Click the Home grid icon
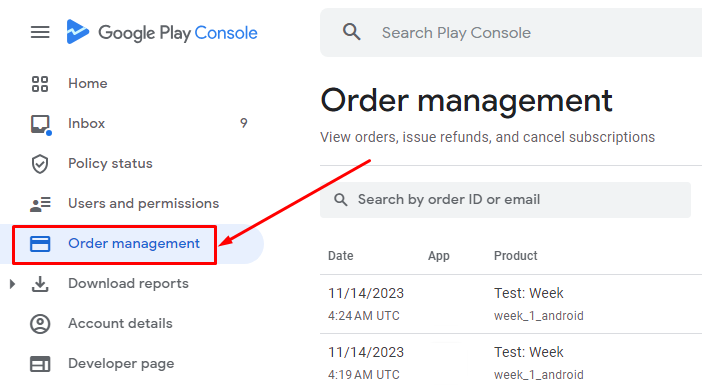 (x=40, y=84)
